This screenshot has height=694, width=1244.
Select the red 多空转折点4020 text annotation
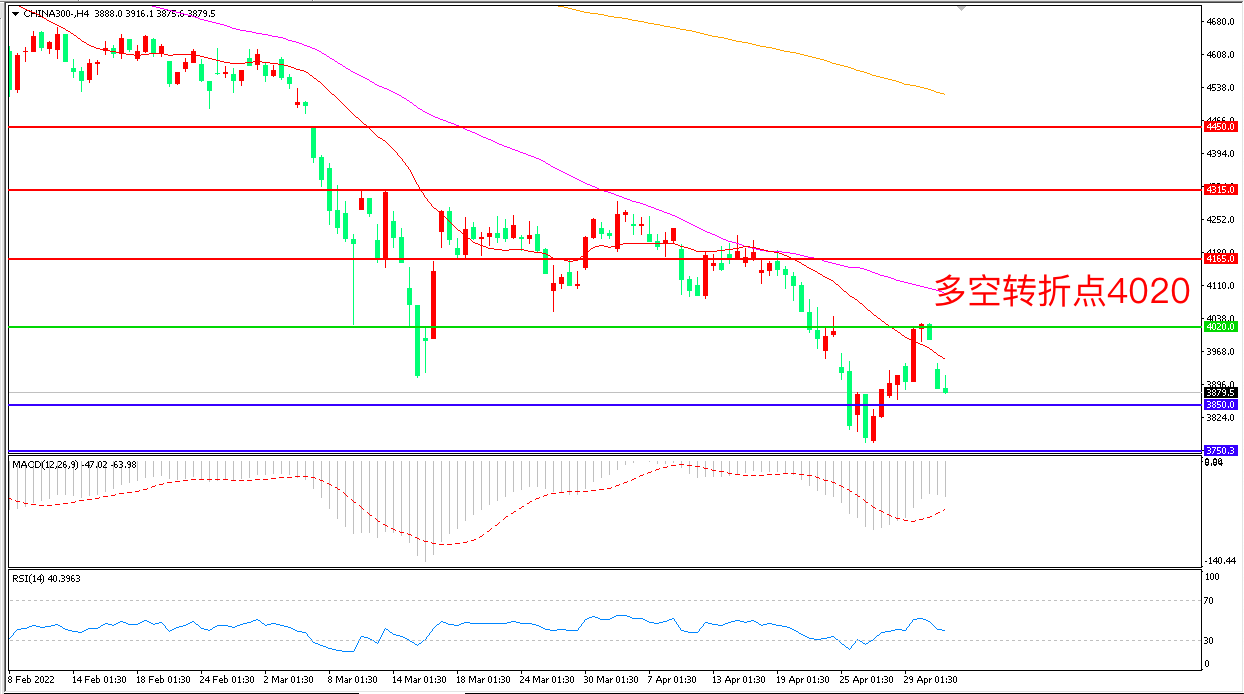(x=1062, y=291)
